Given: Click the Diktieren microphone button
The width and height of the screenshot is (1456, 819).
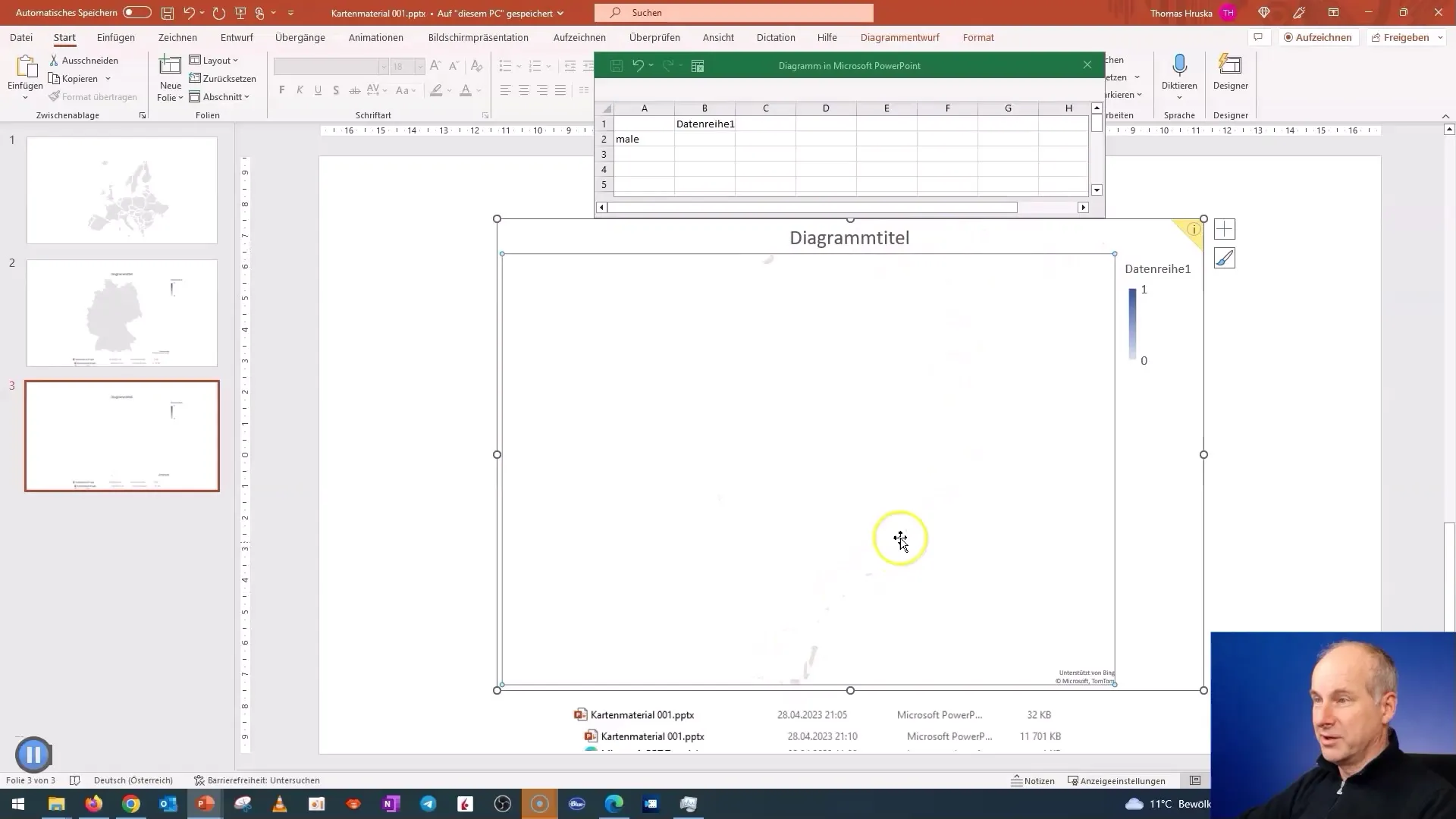Looking at the screenshot, I should (x=1179, y=72).
